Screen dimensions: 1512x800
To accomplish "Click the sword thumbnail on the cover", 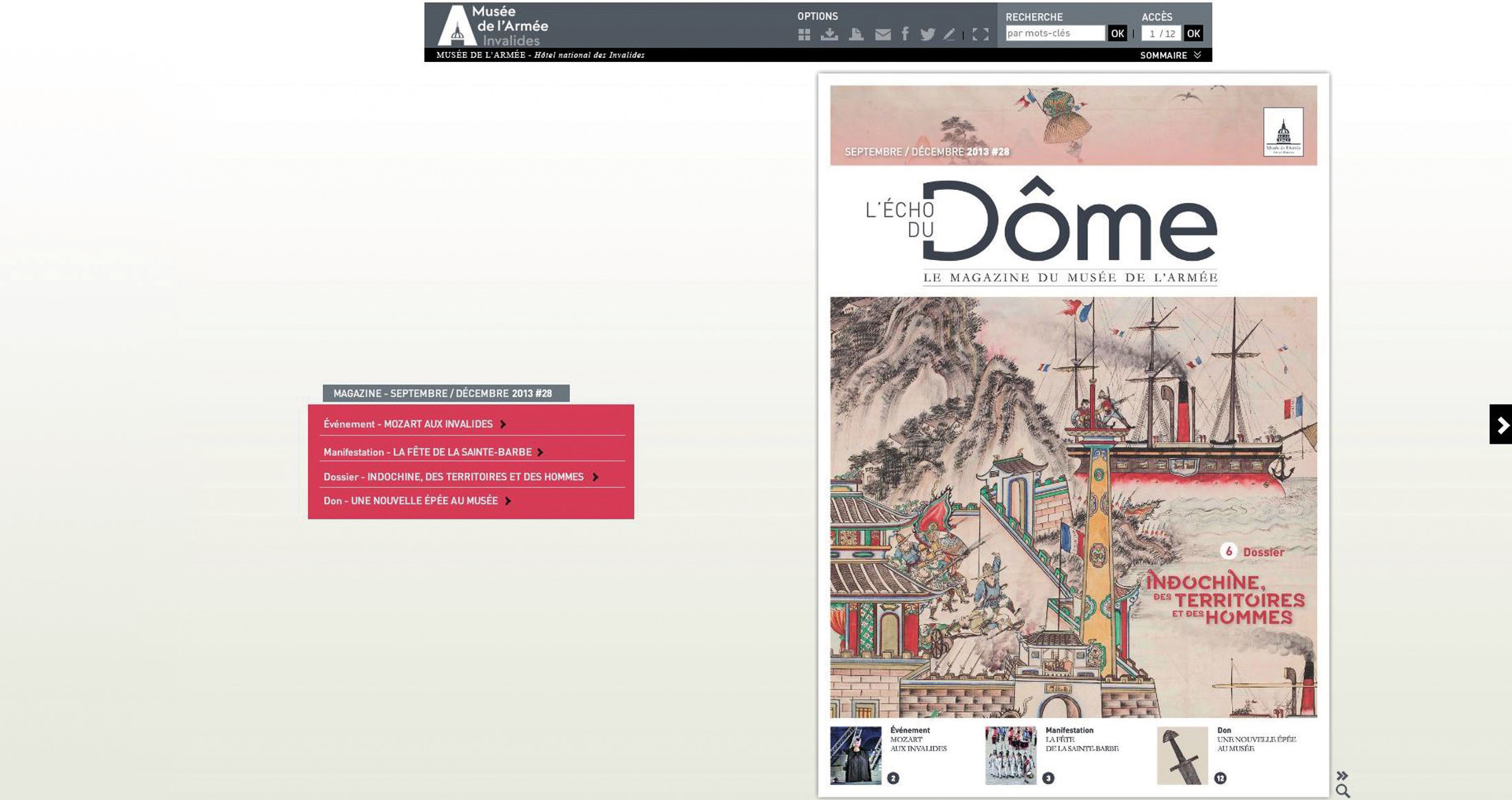I will pos(1182,755).
